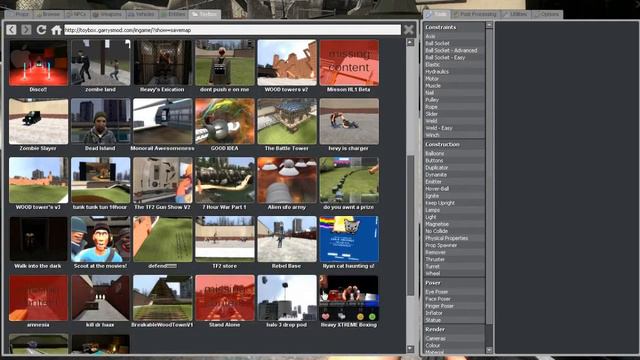640x360 pixels.
Task: Select the Inflator tool
Action: pos(454,313)
